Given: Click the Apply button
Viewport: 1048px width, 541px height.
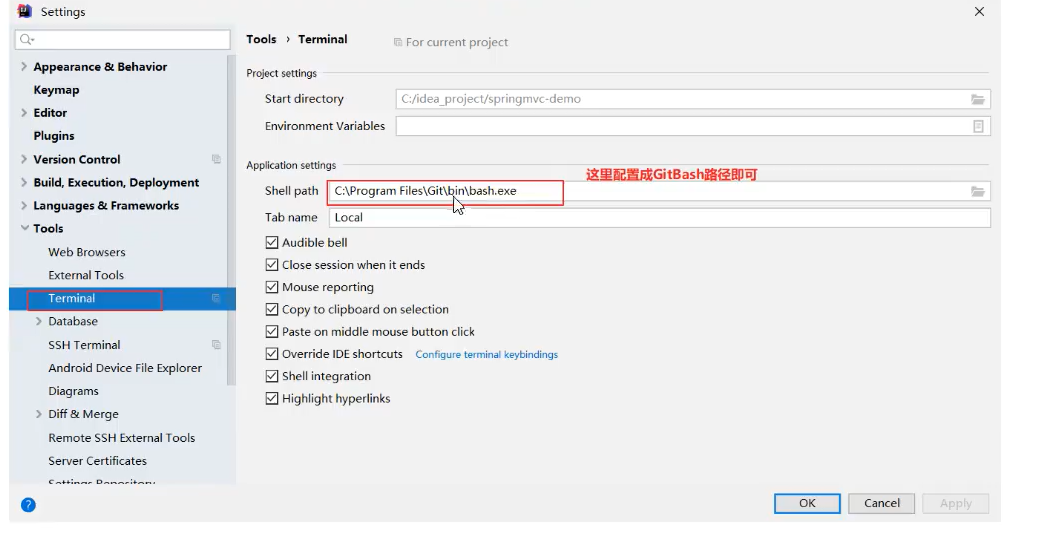Looking at the screenshot, I should pos(956,504).
